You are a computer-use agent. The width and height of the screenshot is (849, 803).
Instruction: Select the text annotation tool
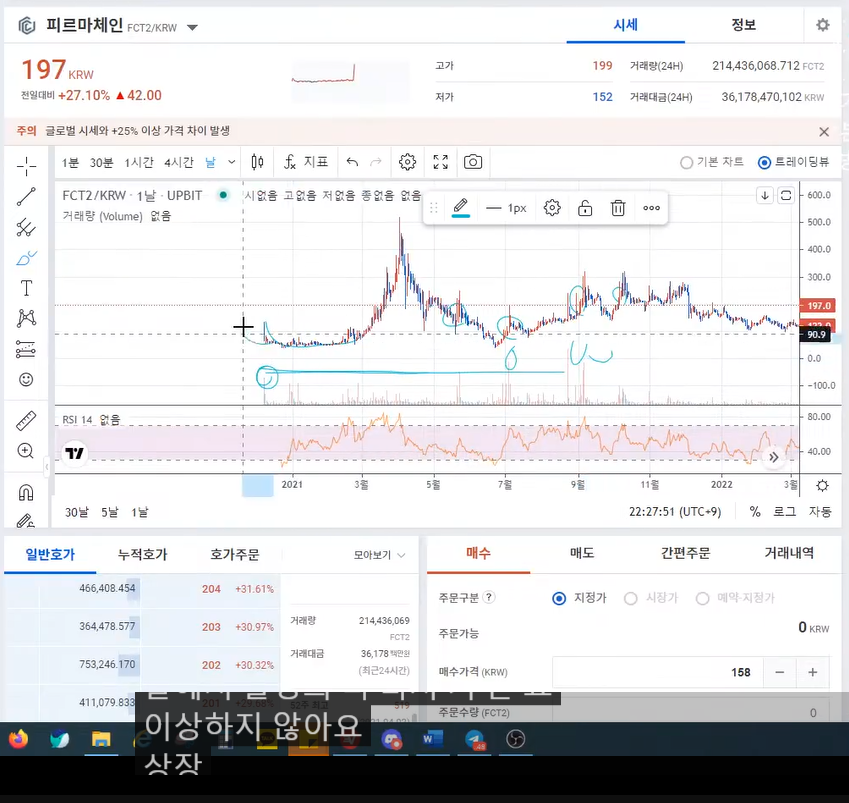[26, 288]
